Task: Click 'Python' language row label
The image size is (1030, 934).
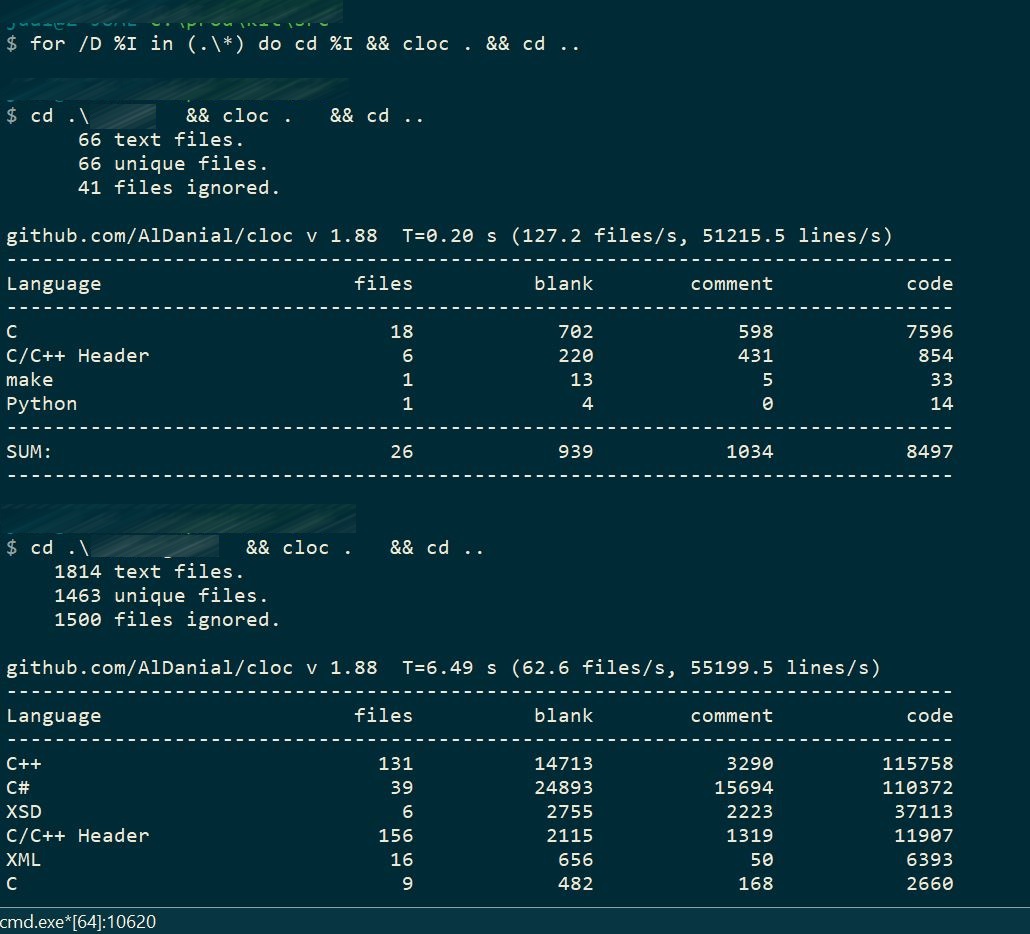Action: 41,404
